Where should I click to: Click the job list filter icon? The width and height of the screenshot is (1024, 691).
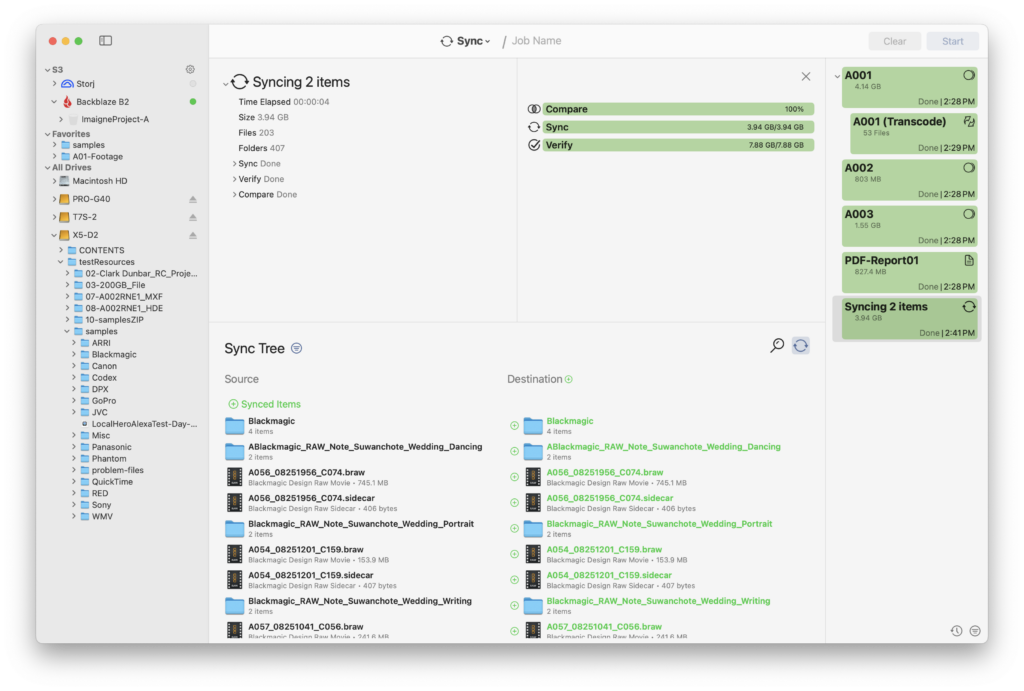point(975,631)
